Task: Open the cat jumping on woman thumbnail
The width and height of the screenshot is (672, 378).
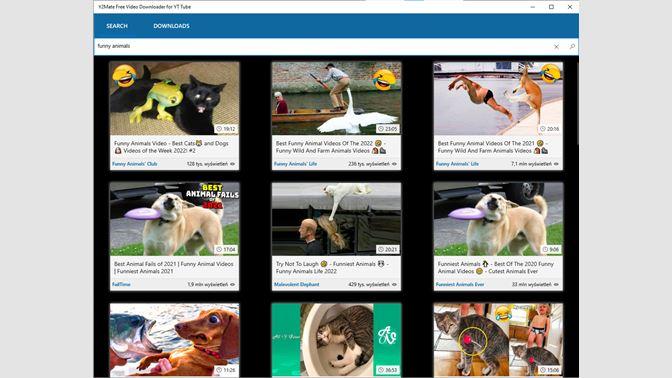Action: (336, 219)
